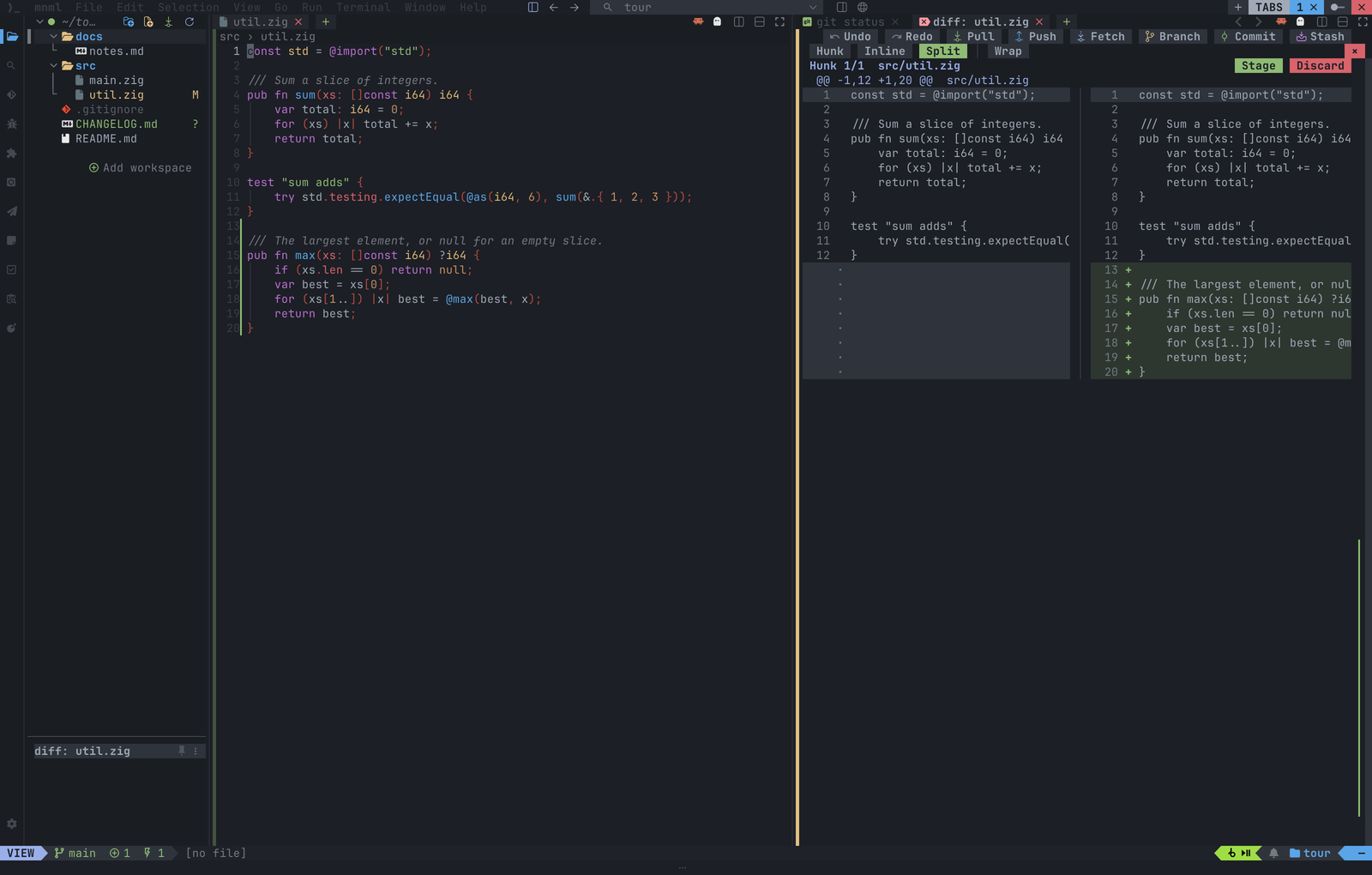1372x875 pixels.
Task: Navigate back with the left arrow
Action: (x=554, y=7)
